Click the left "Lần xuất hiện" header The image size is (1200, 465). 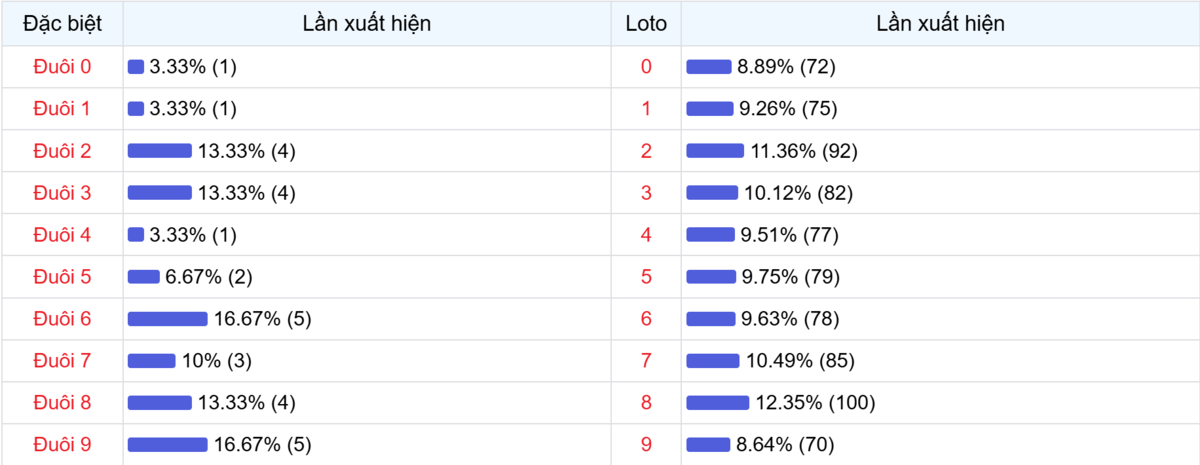[367, 23]
